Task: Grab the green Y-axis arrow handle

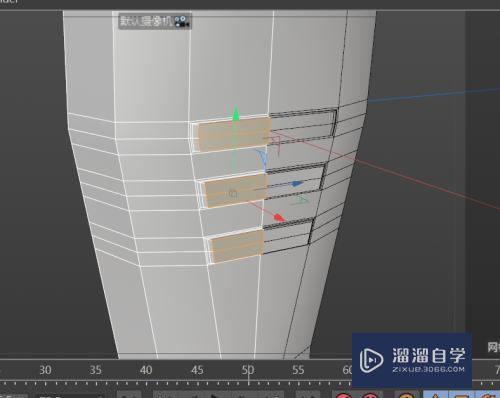Action: (x=236, y=113)
